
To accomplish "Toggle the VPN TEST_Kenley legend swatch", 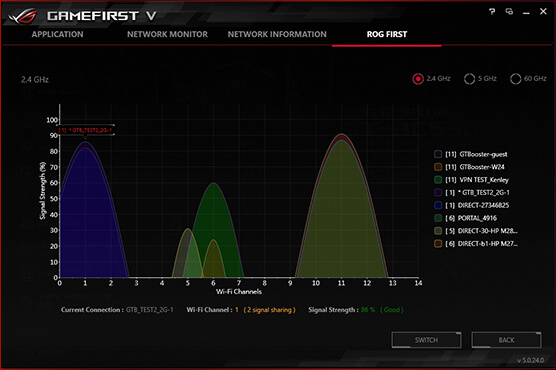I will coord(438,180).
